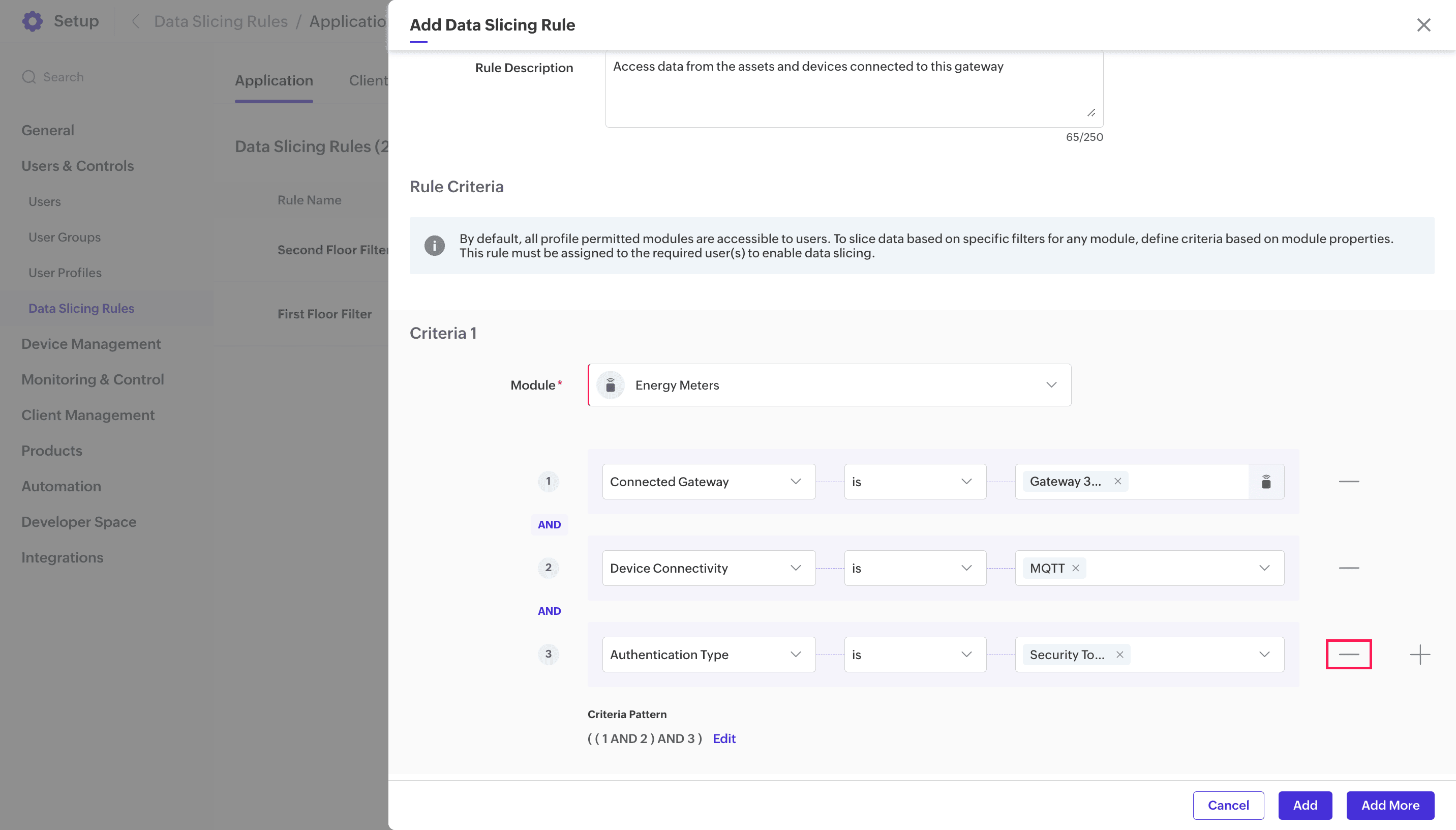The image size is (1456, 830).
Task: Open the Authentication Type field dropdown
Action: point(708,655)
